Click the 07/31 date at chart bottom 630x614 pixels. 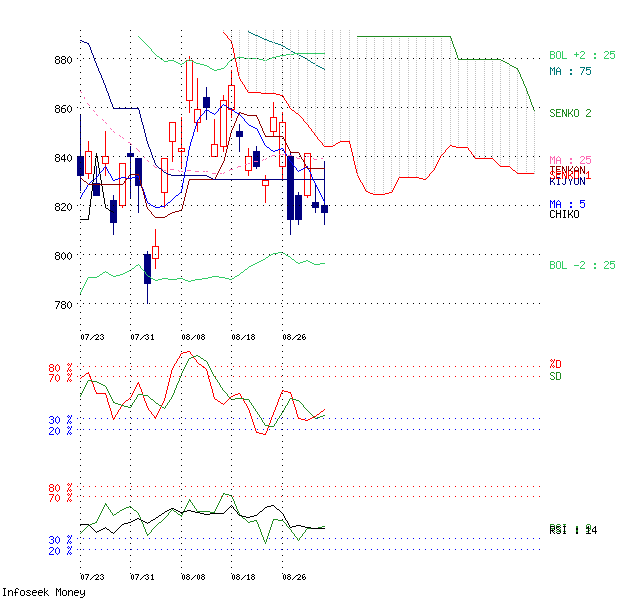click(x=143, y=577)
